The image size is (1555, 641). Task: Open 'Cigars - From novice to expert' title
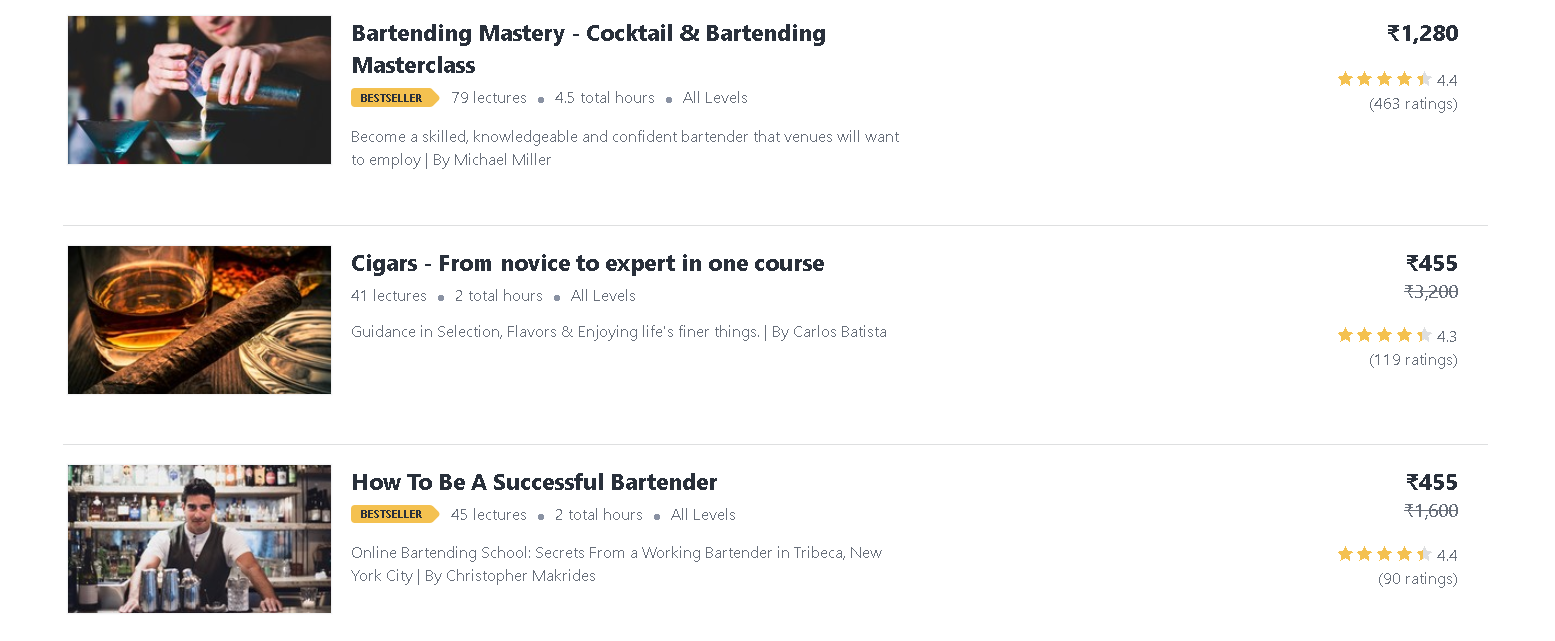(588, 264)
